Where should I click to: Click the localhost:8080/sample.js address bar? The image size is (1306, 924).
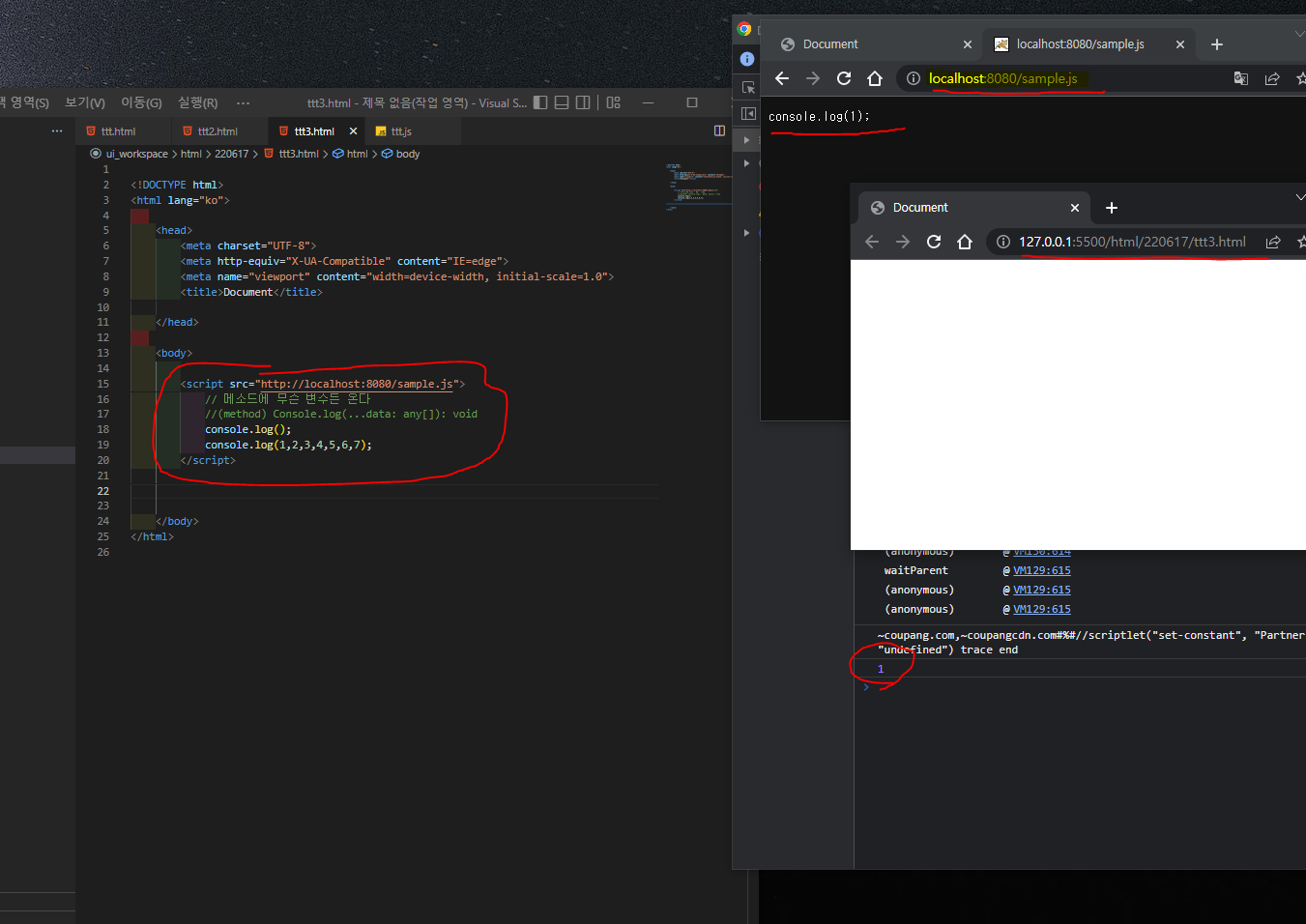click(1002, 78)
